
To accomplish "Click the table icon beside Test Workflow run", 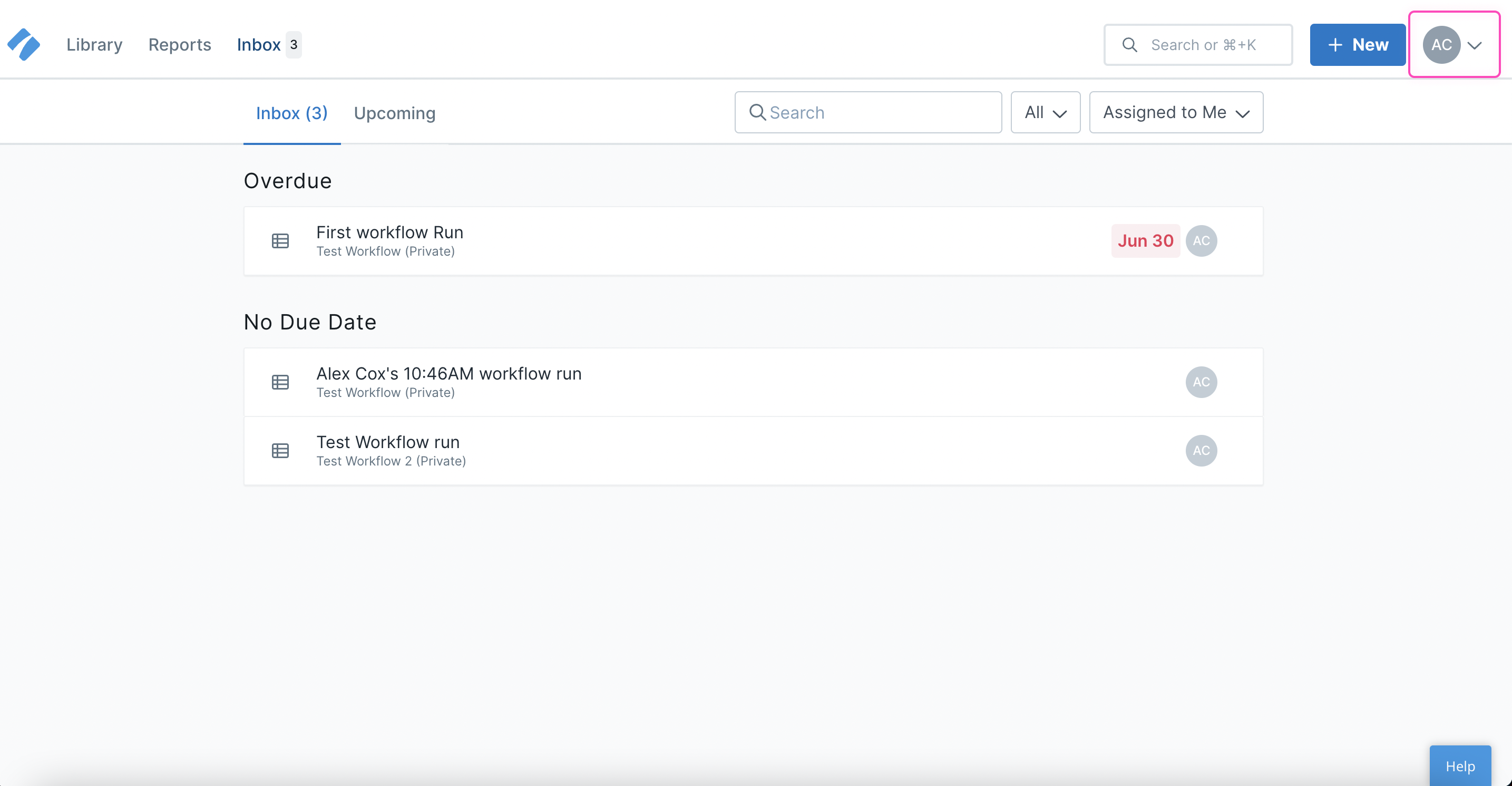I will point(280,450).
